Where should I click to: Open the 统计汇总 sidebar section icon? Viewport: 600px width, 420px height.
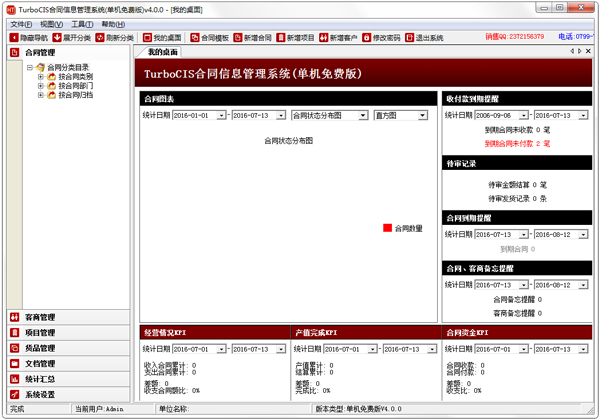15,379
